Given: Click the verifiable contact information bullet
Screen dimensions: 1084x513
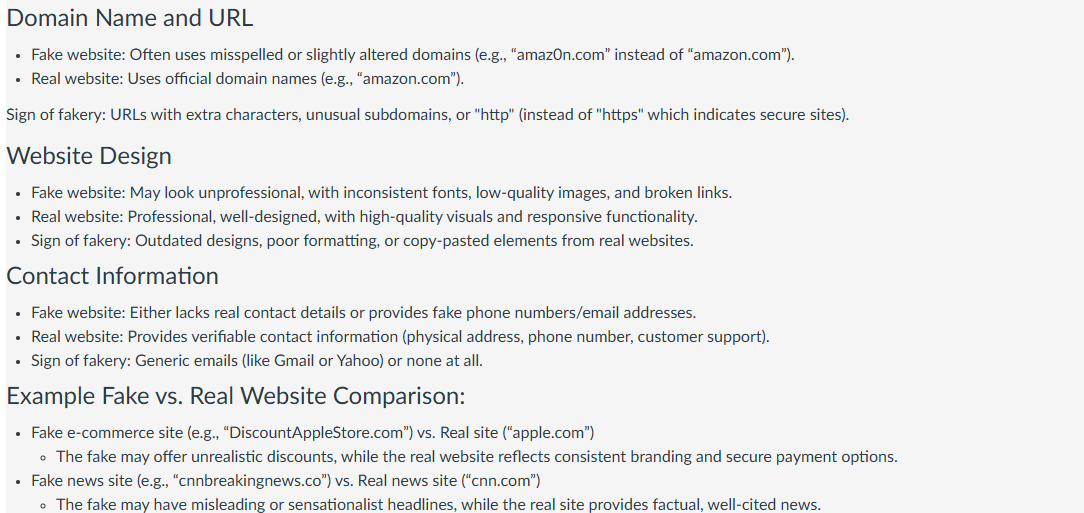Looking at the screenshot, I should pos(400,337).
